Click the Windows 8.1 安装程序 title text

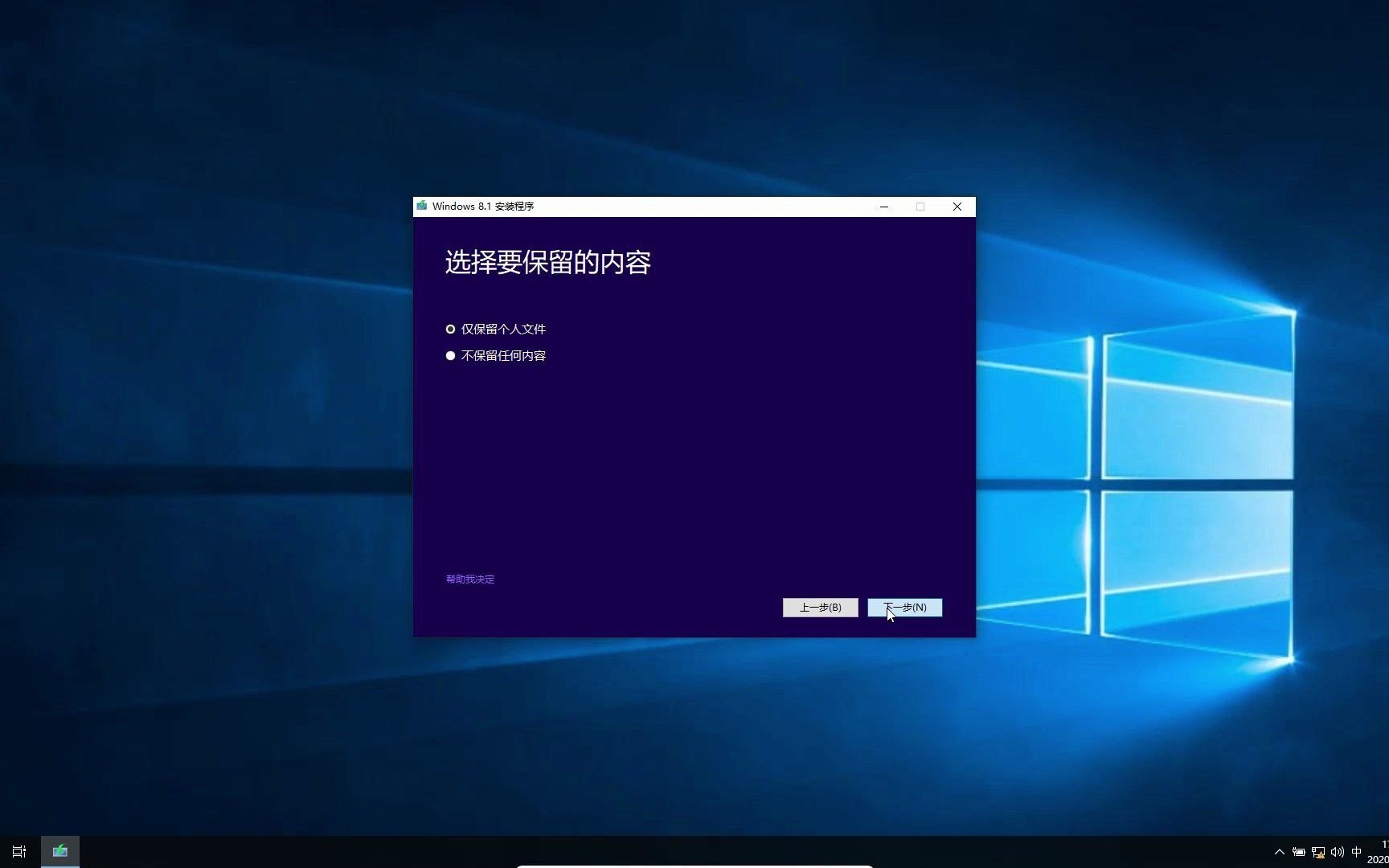click(483, 207)
